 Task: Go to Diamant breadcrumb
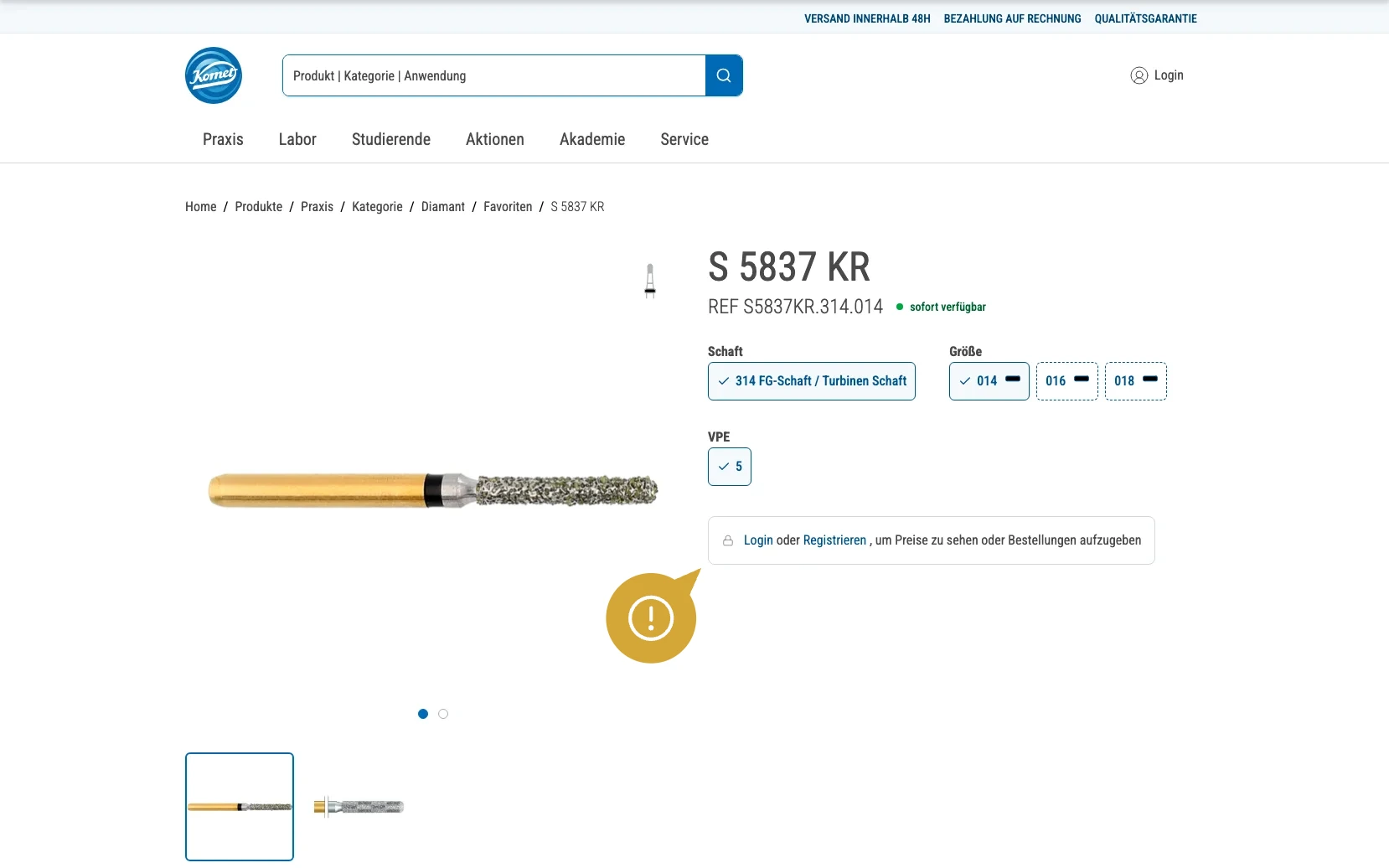tap(443, 206)
